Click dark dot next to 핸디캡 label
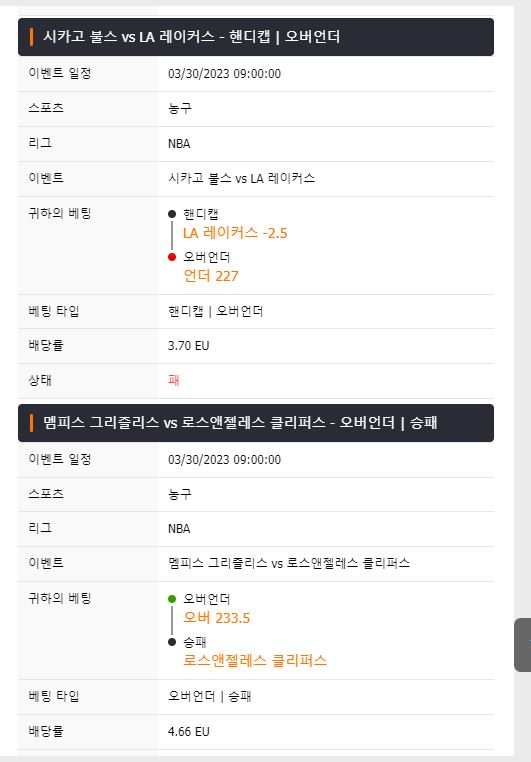This screenshot has width=531, height=762. click(172, 214)
